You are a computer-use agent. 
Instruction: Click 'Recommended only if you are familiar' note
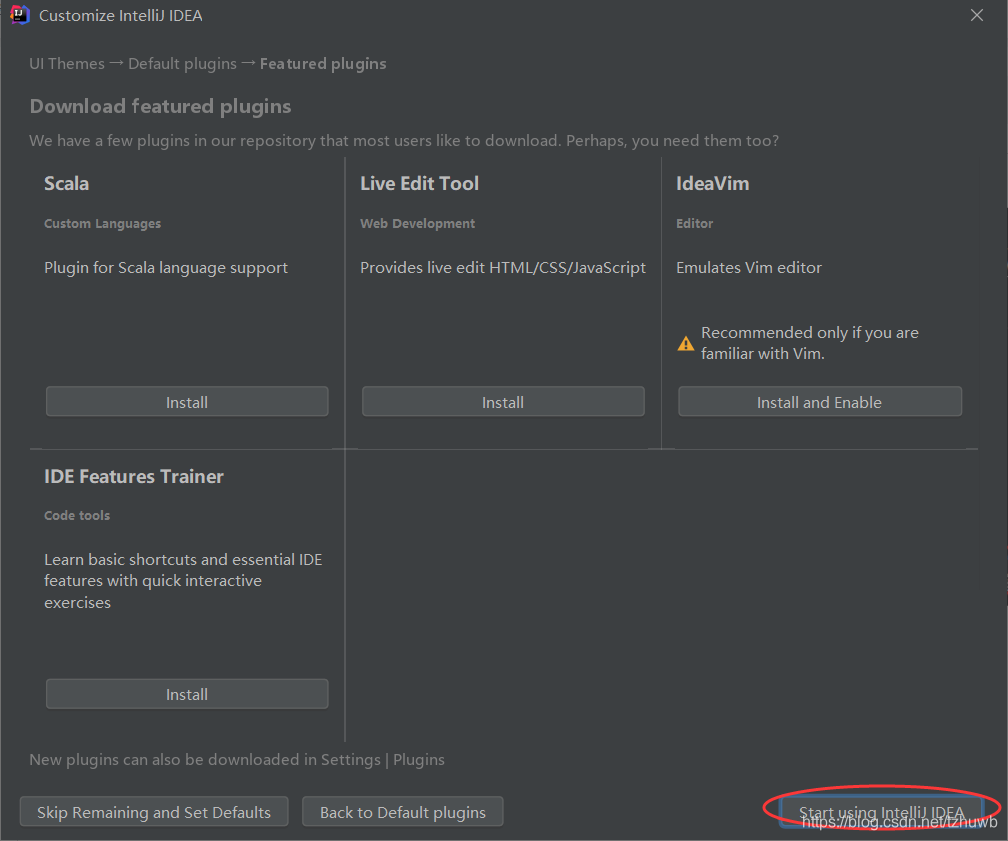[x=810, y=343]
